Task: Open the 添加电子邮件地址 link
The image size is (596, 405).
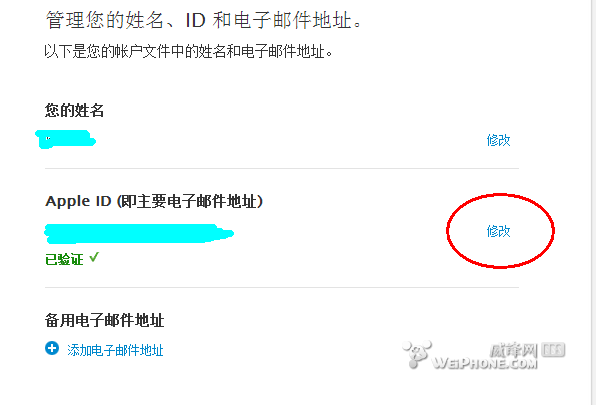Action: pos(115,350)
